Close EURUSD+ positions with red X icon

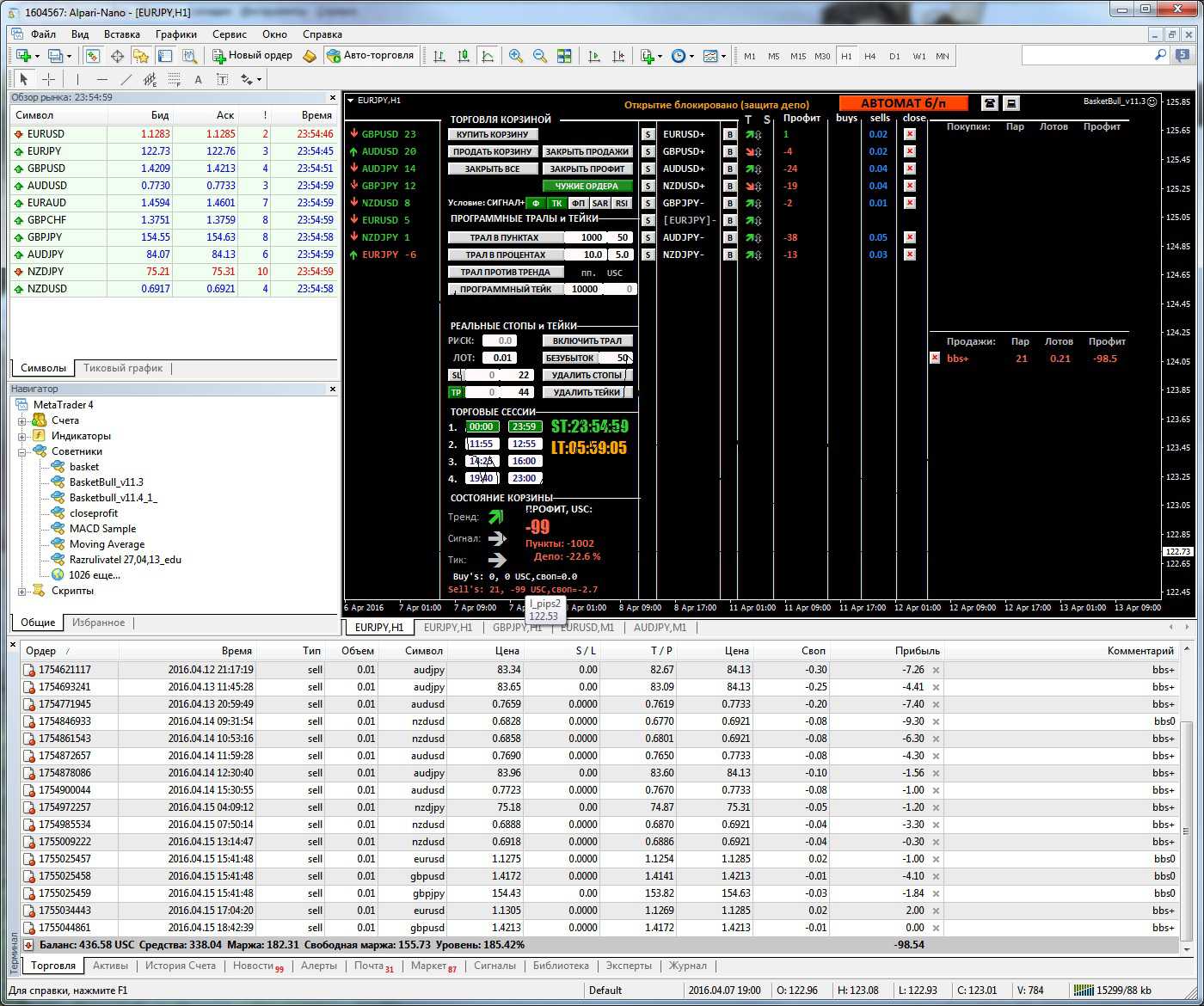910,134
